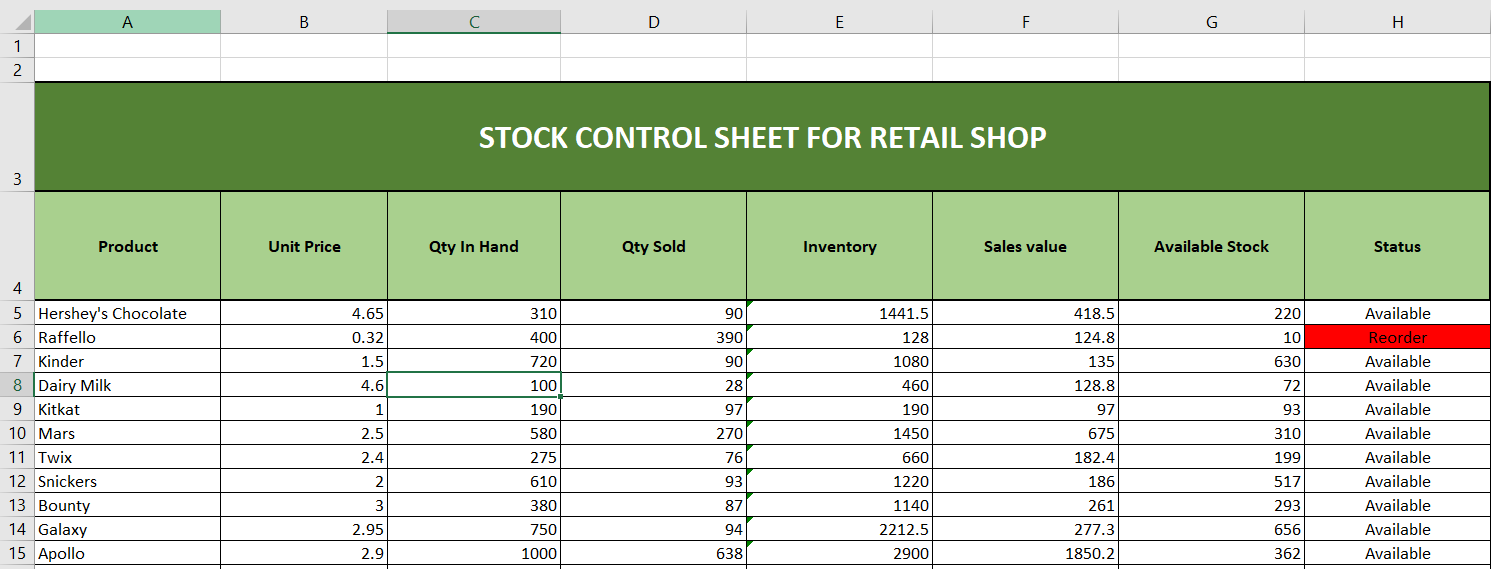Select row 8 header

[17, 385]
